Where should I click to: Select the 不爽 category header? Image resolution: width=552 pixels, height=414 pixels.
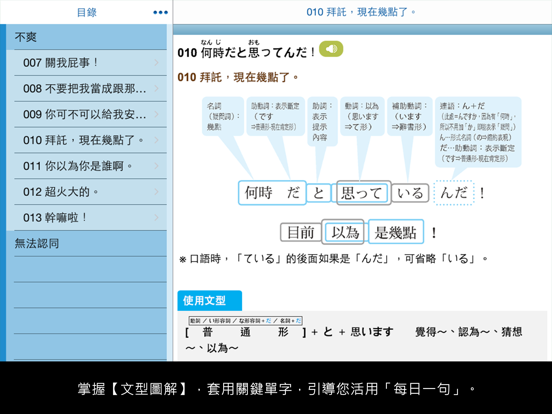[87, 37]
